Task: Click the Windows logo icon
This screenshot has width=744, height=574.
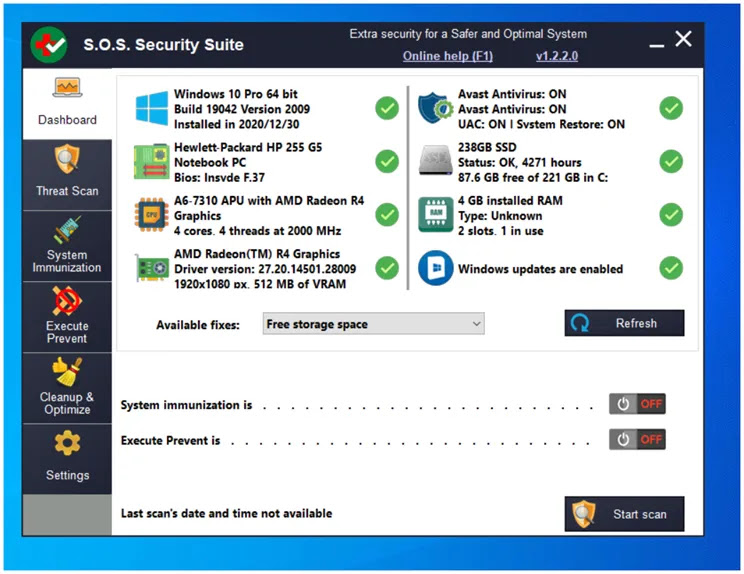Action: click(151, 109)
